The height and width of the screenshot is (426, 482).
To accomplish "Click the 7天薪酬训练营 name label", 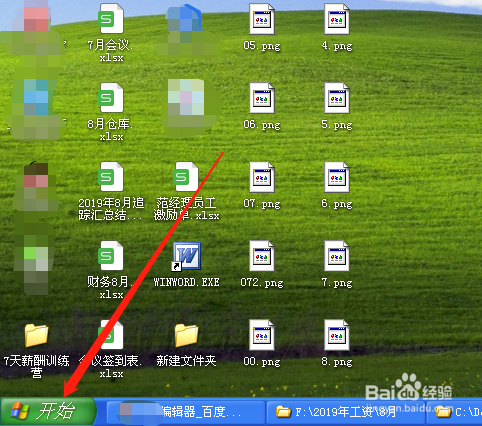I will (36, 366).
